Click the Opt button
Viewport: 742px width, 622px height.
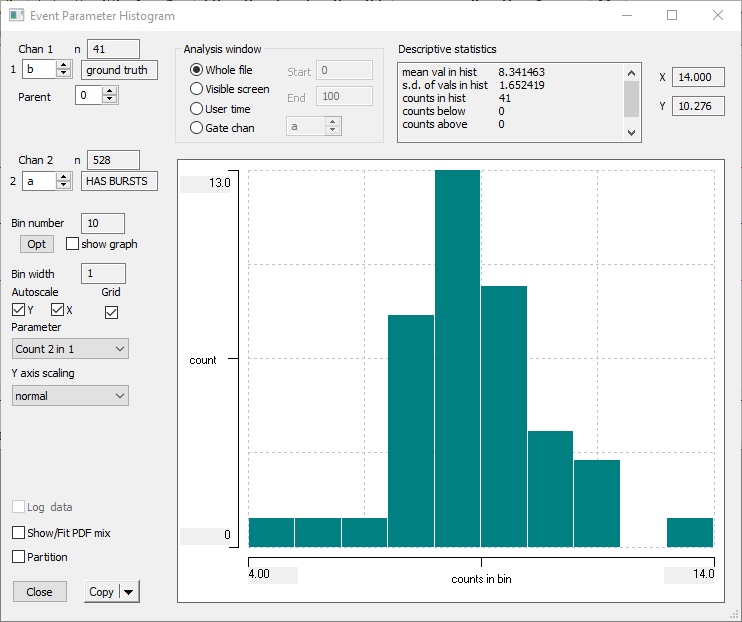(36, 244)
